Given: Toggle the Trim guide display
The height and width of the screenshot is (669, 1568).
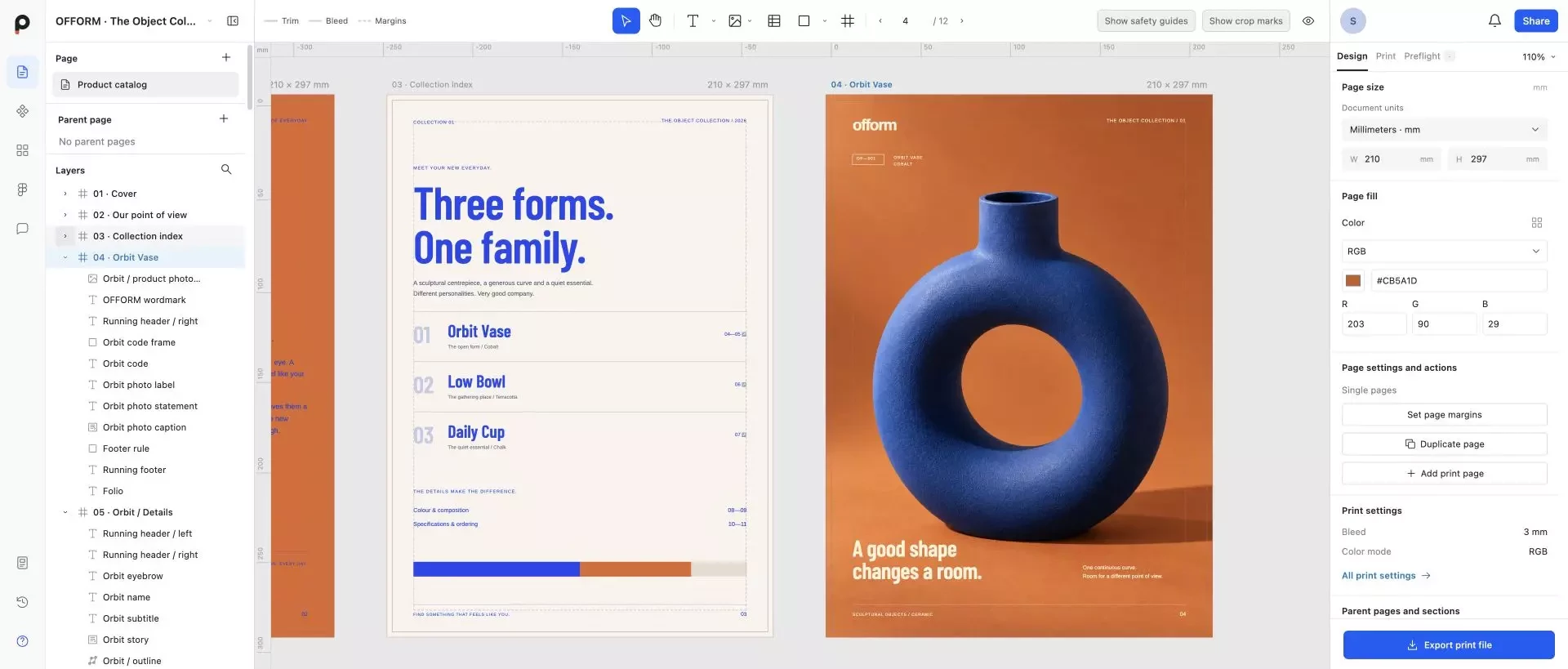Looking at the screenshot, I should [282, 21].
